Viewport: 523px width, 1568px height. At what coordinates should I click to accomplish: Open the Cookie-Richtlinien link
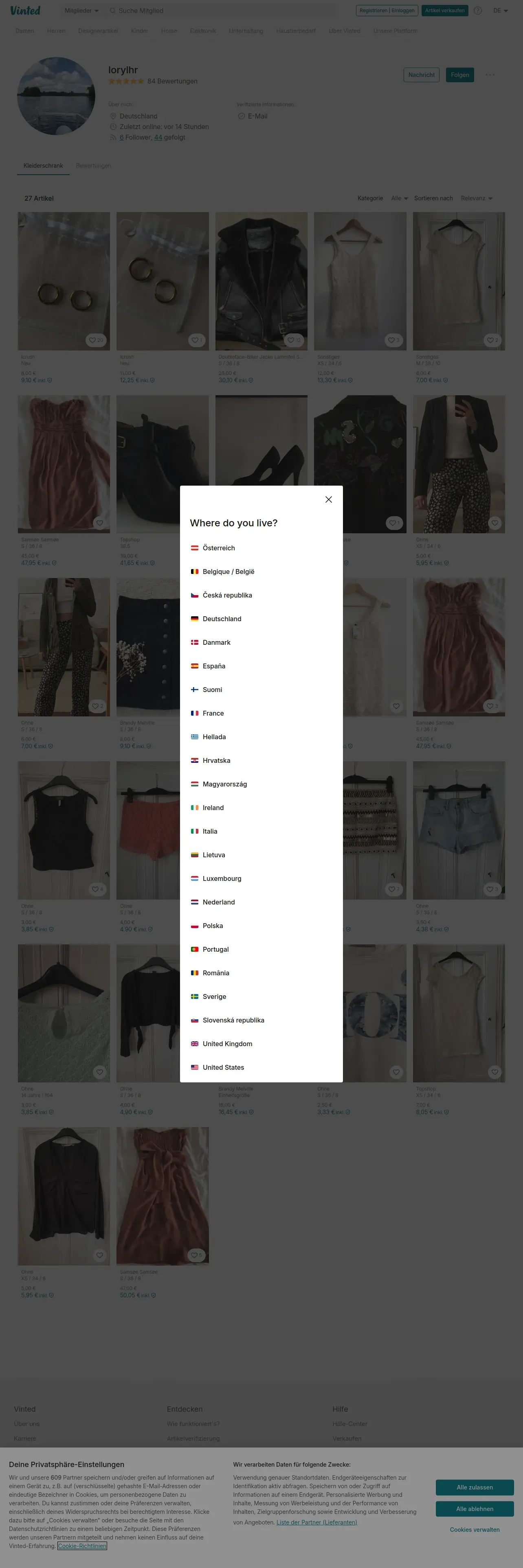tap(82, 1546)
